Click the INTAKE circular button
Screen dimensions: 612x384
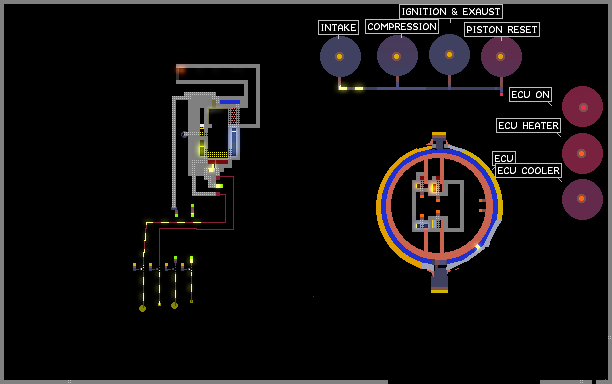point(340,56)
